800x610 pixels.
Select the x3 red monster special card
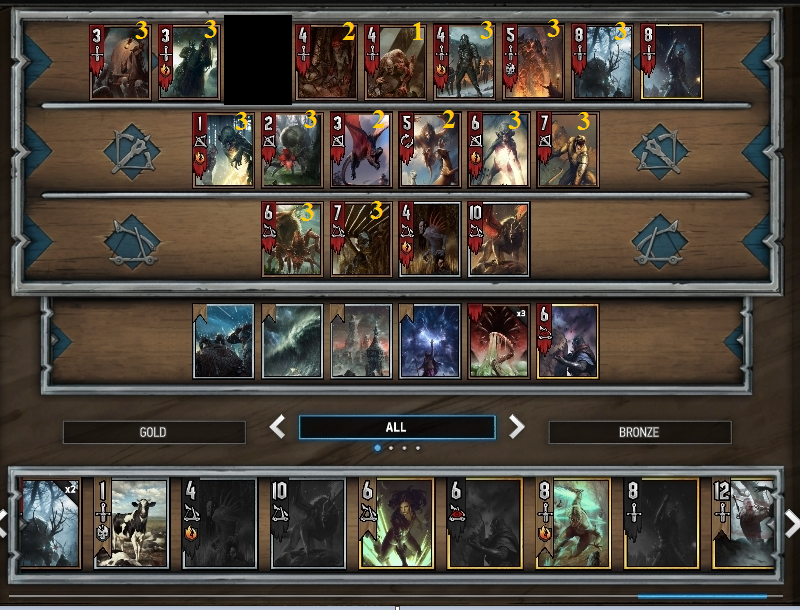(x=498, y=341)
